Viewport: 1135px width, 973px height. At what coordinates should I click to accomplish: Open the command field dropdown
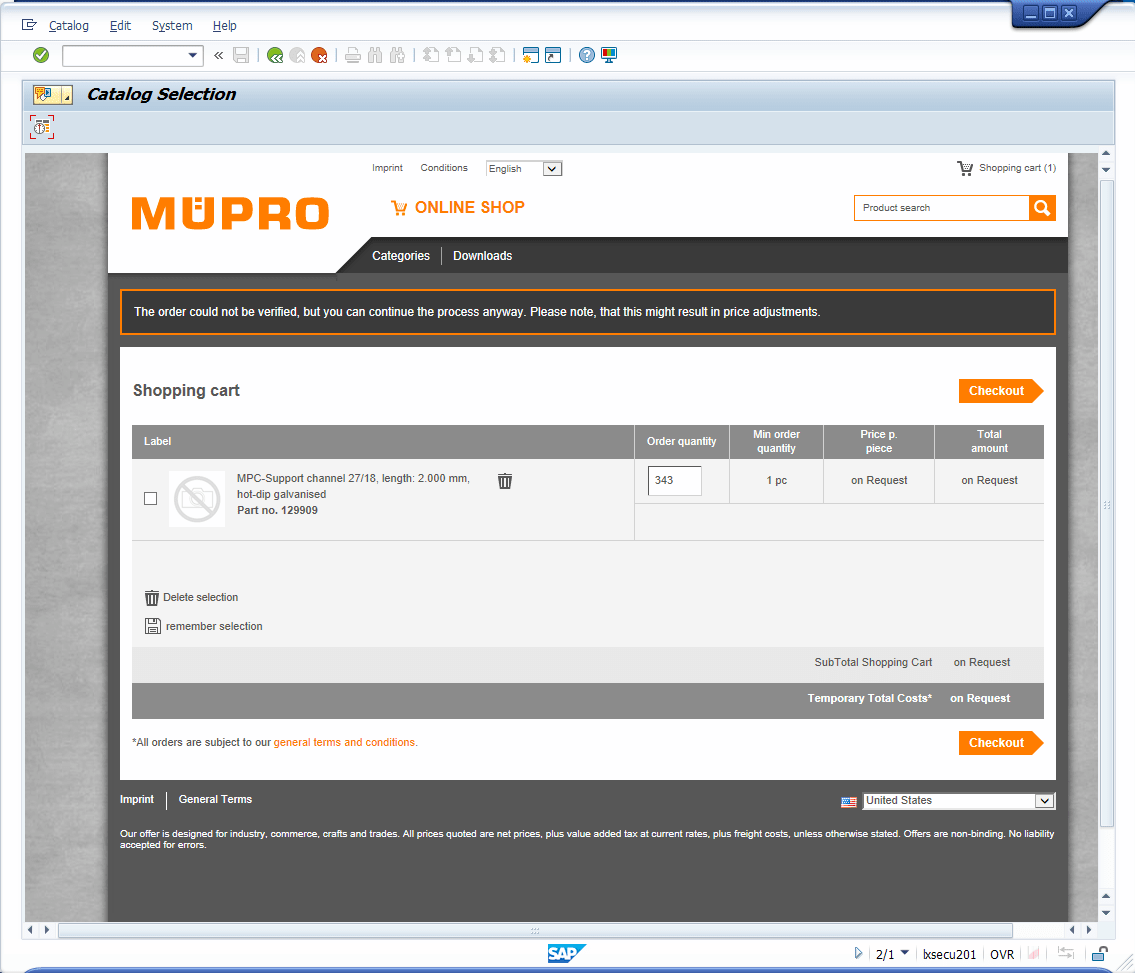193,55
